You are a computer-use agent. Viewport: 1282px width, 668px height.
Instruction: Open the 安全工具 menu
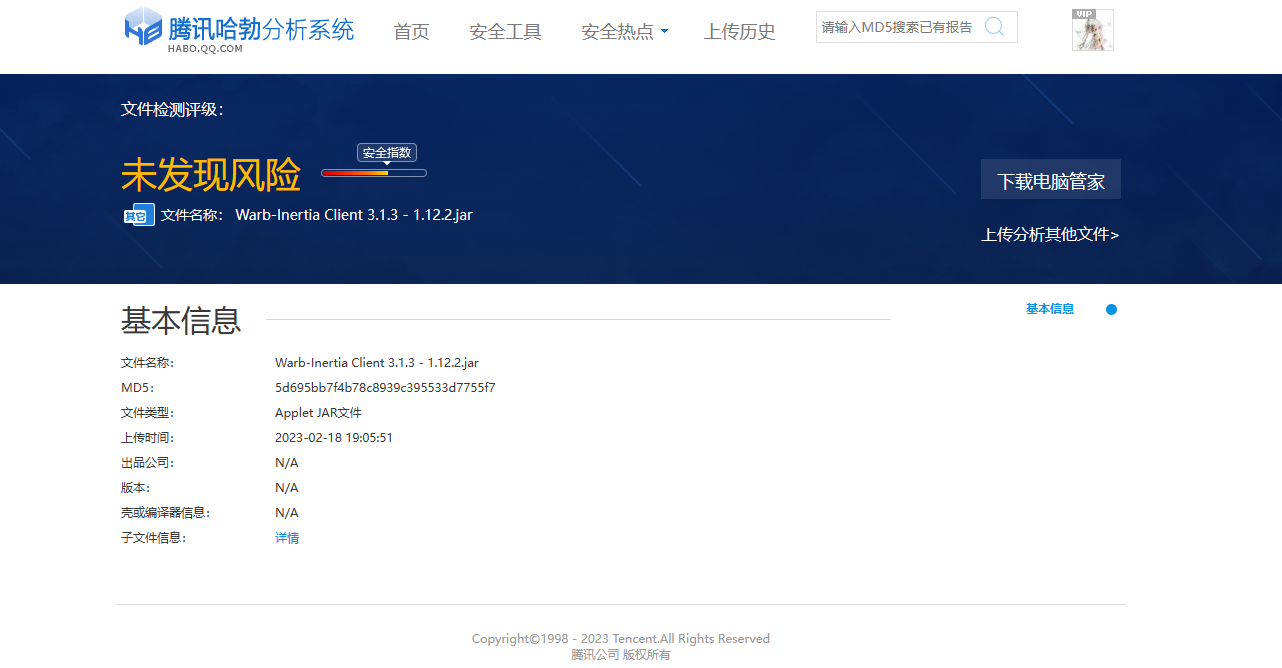click(x=505, y=31)
